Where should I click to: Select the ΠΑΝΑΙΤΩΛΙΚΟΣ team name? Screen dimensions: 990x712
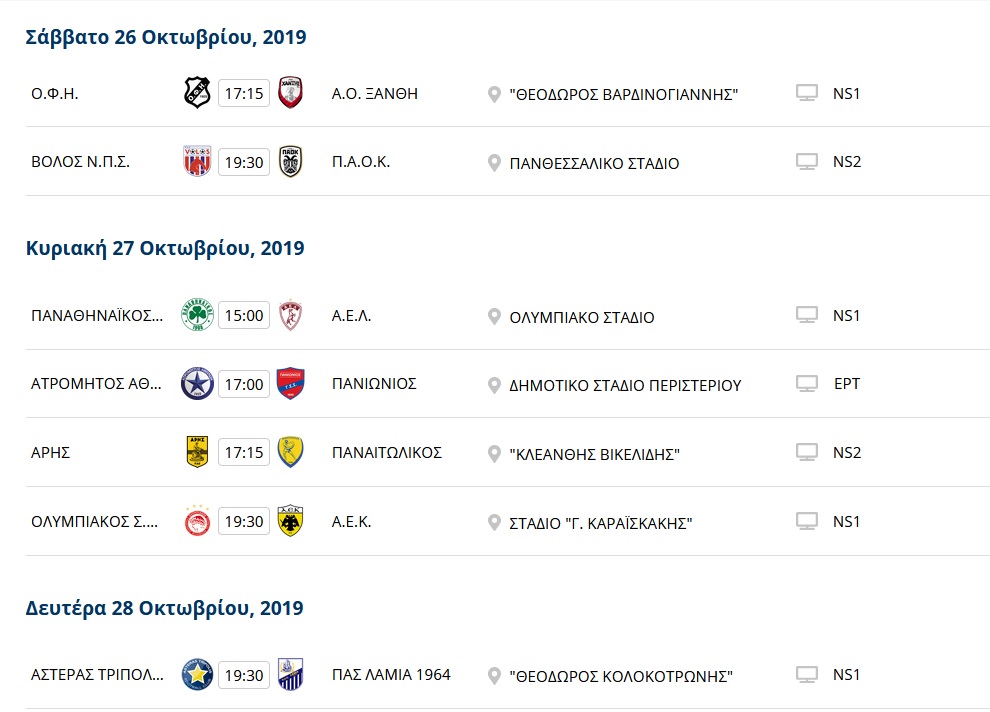click(x=387, y=452)
